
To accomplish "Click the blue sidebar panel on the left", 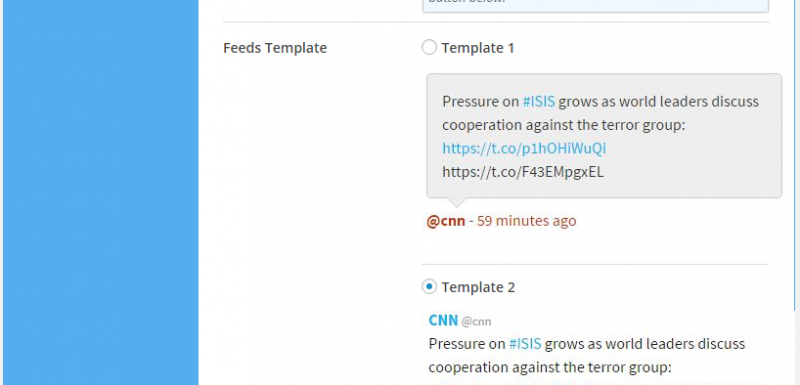I will point(101,192).
